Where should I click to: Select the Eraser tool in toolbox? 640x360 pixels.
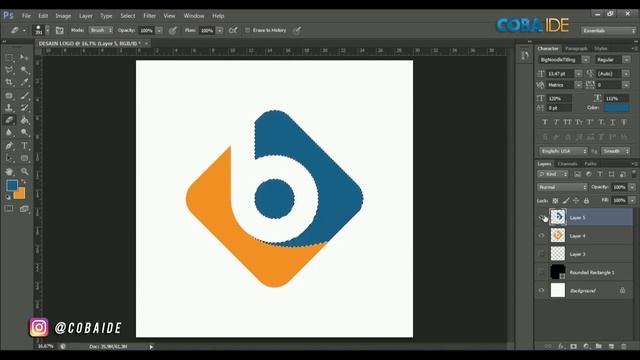9,120
